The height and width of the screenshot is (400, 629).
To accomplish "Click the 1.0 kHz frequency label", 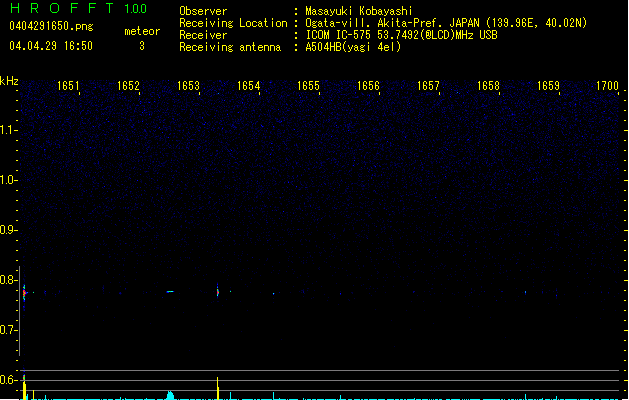I will tap(8, 180).
